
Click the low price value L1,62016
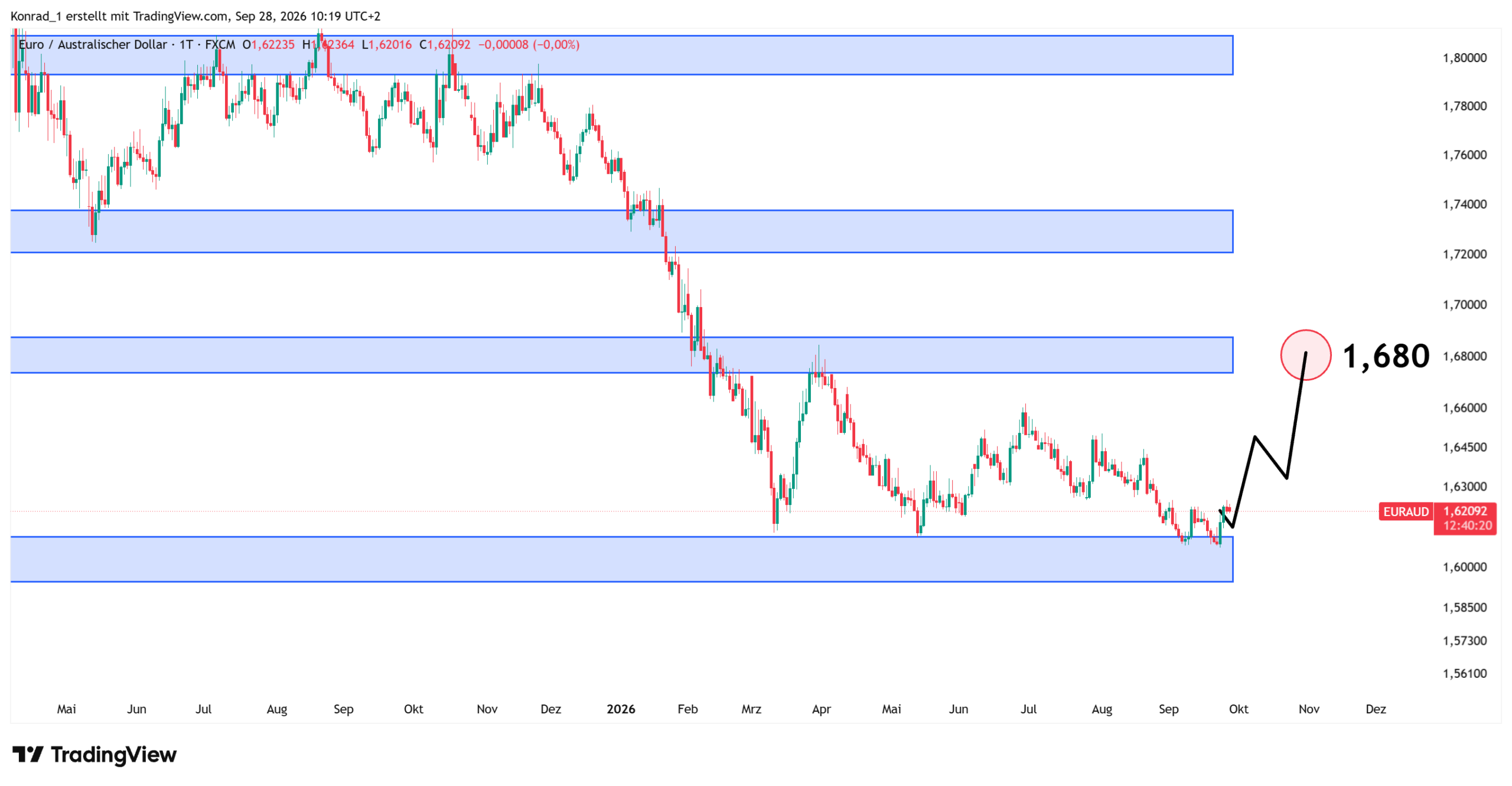[x=387, y=45]
